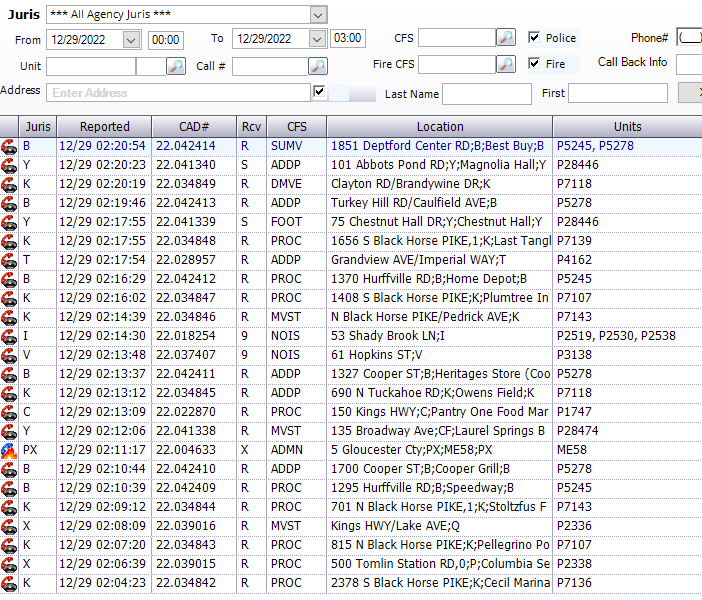
Task: Sort by the CFS column header
Action: pos(297,127)
